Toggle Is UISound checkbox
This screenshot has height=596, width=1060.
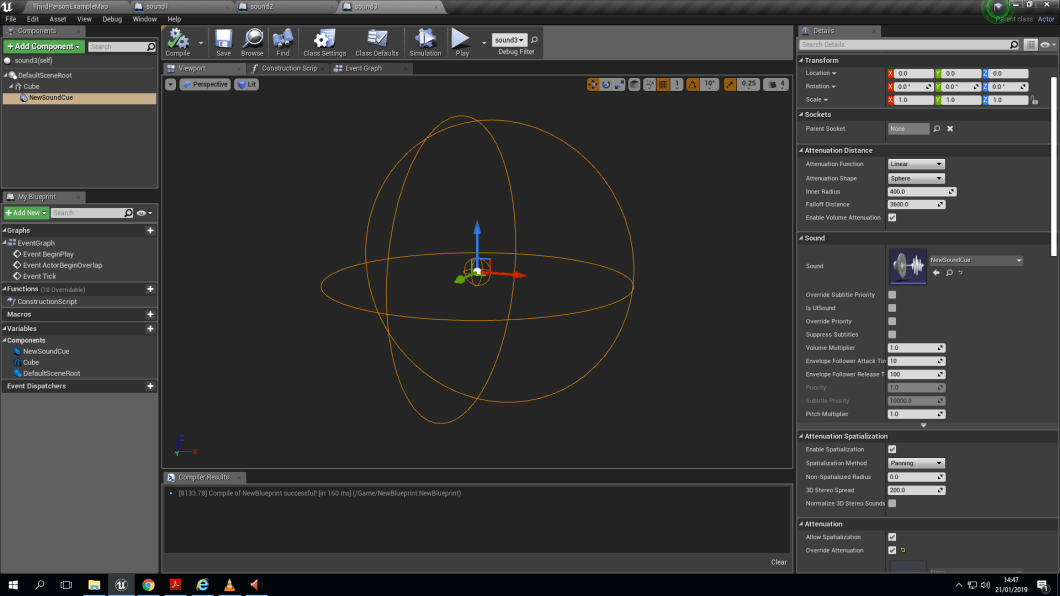point(892,308)
